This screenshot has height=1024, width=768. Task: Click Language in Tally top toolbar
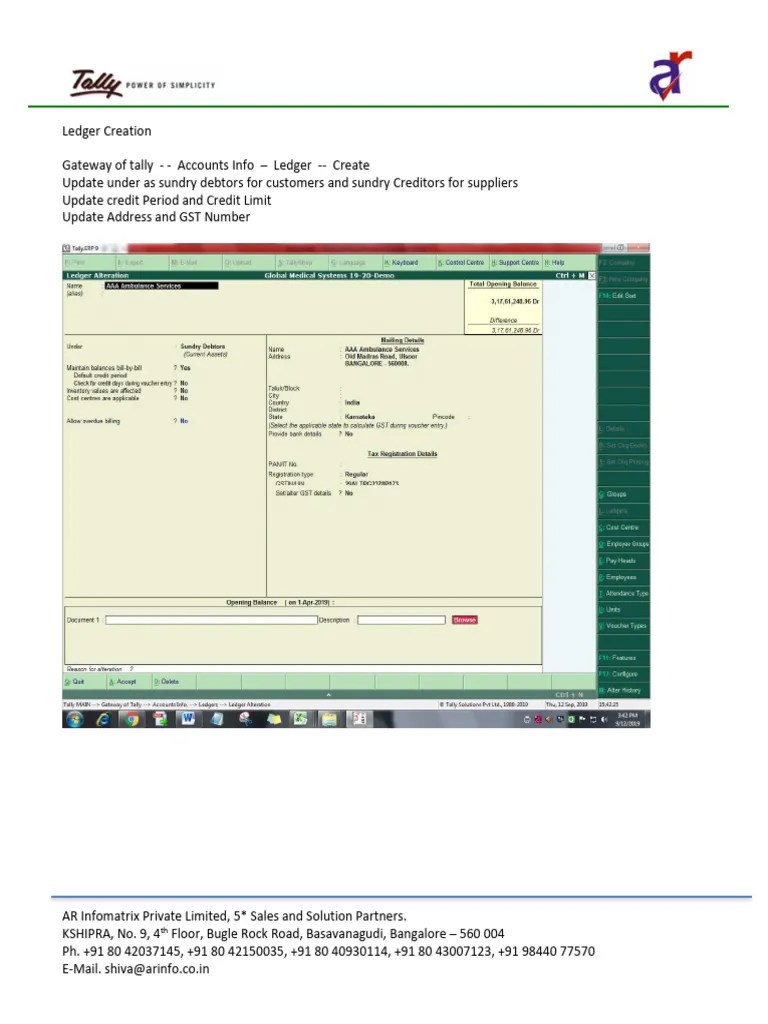pos(348,263)
